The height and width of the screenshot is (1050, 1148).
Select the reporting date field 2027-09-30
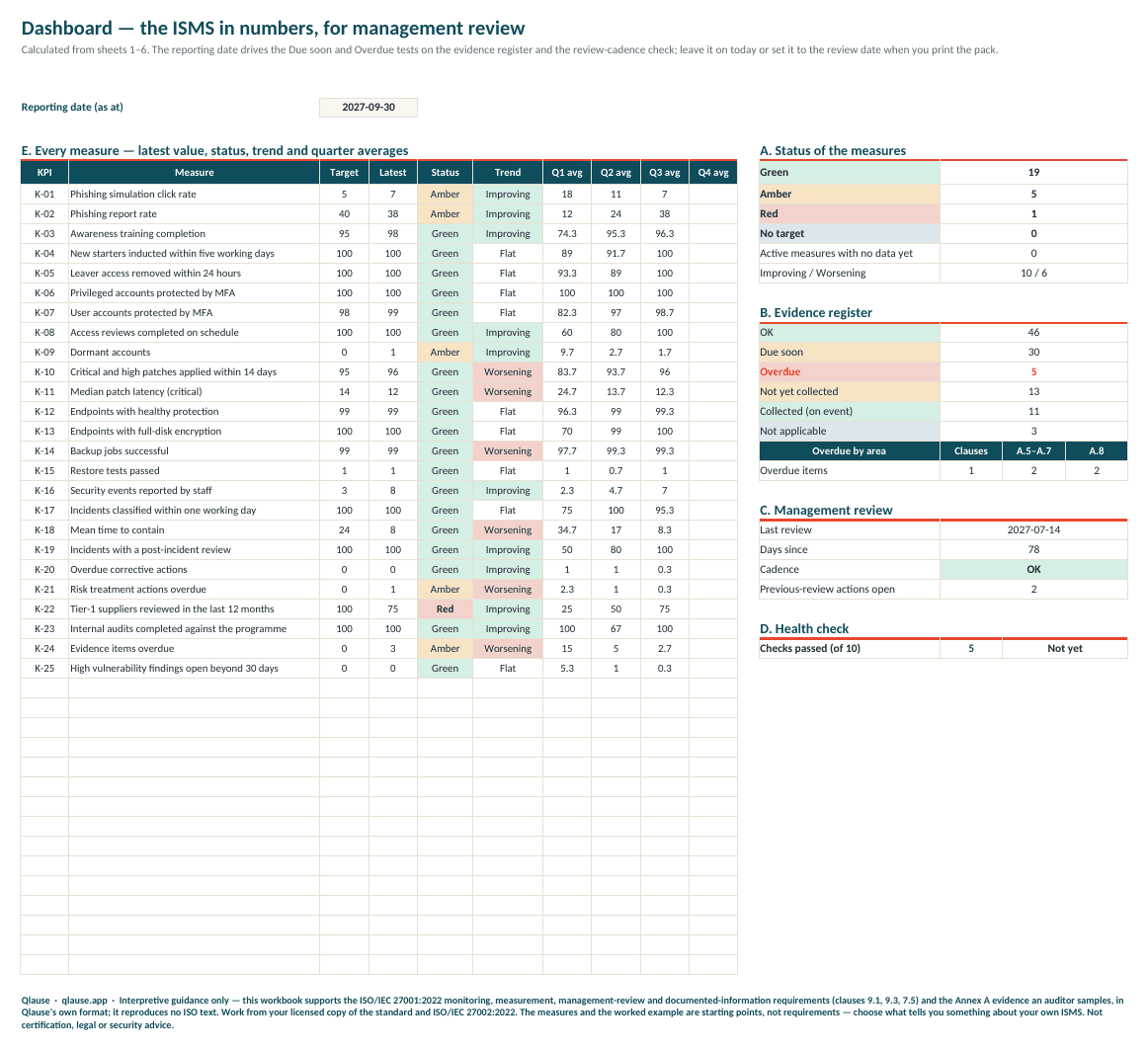(x=369, y=107)
